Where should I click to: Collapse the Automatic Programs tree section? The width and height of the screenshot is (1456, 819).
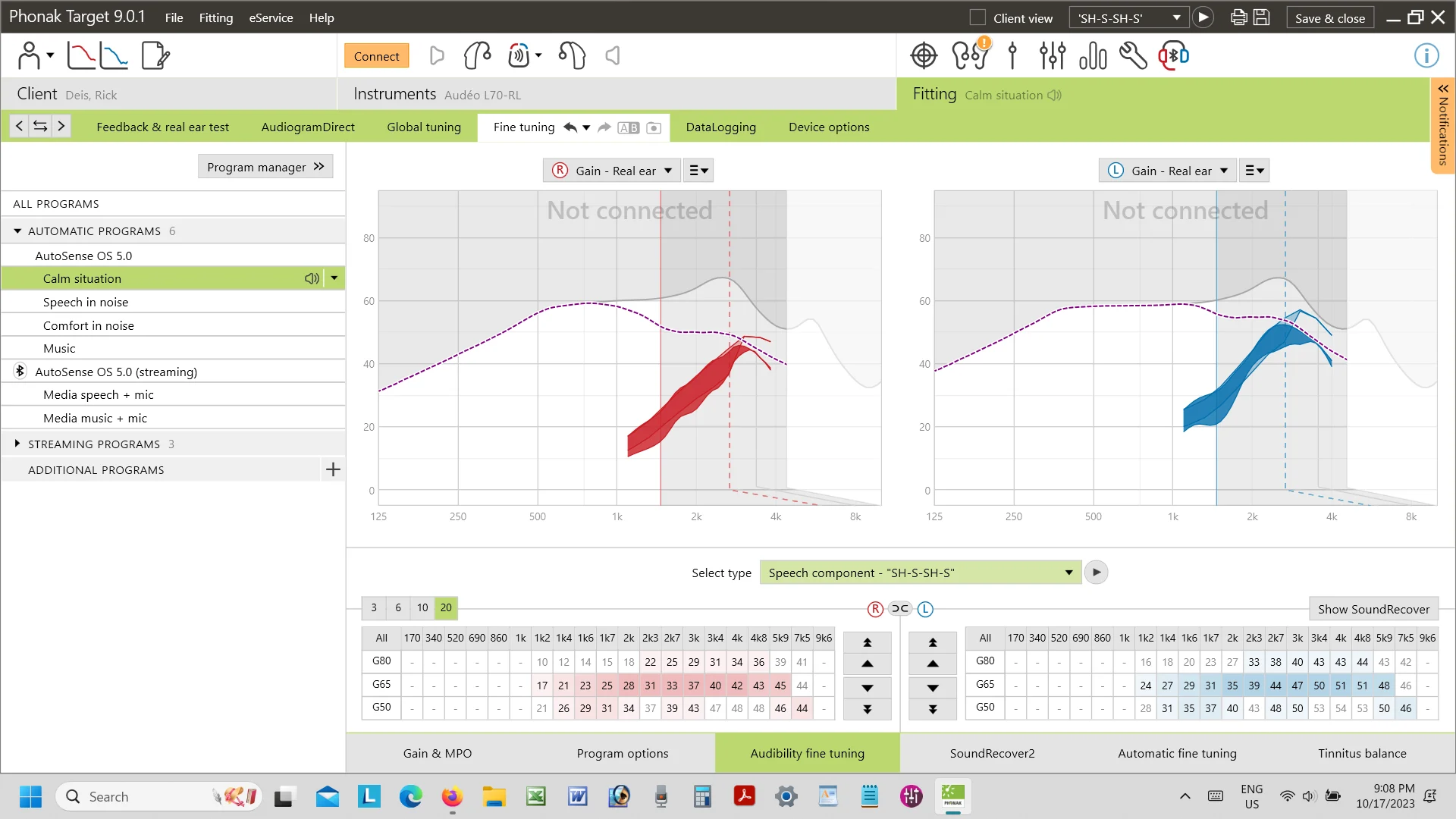tap(17, 231)
